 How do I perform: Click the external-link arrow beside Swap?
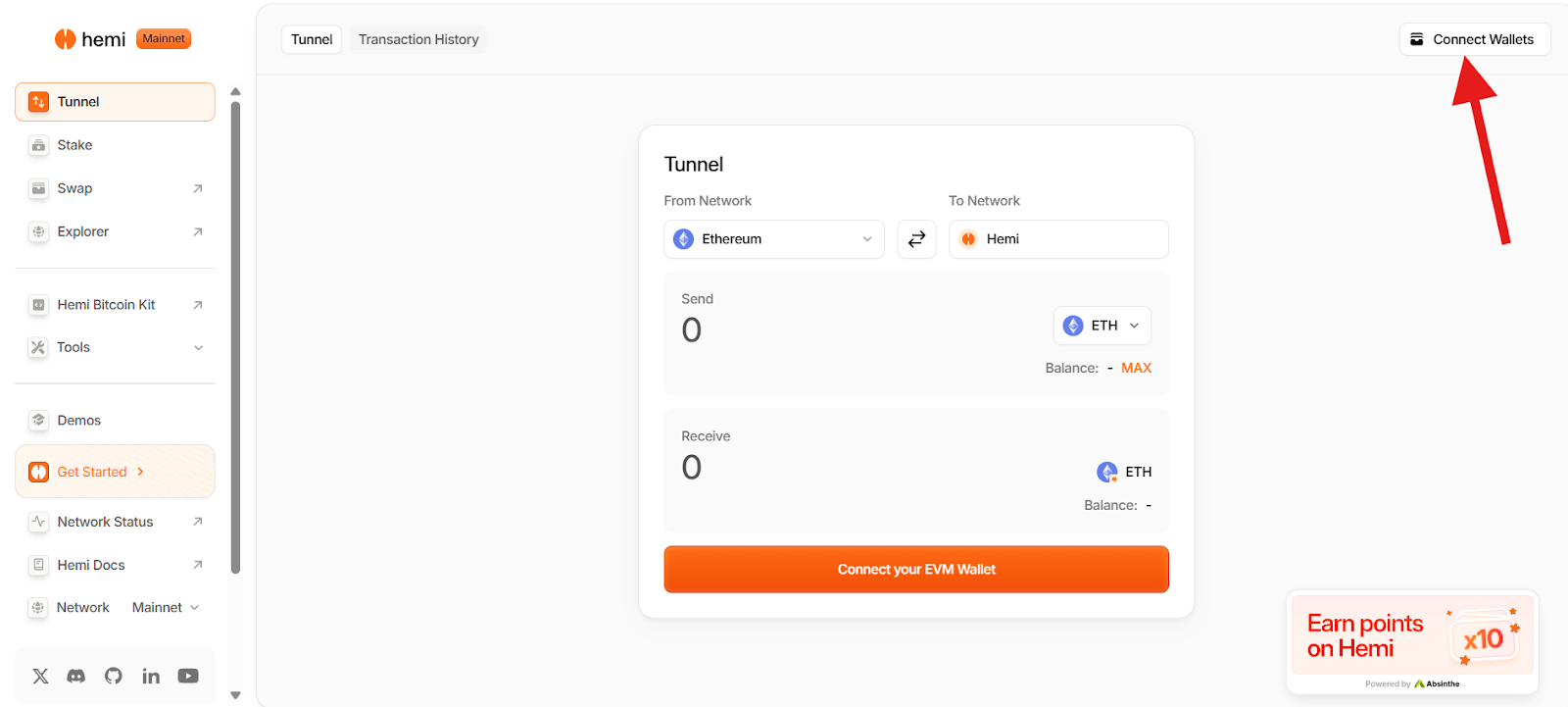point(197,188)
